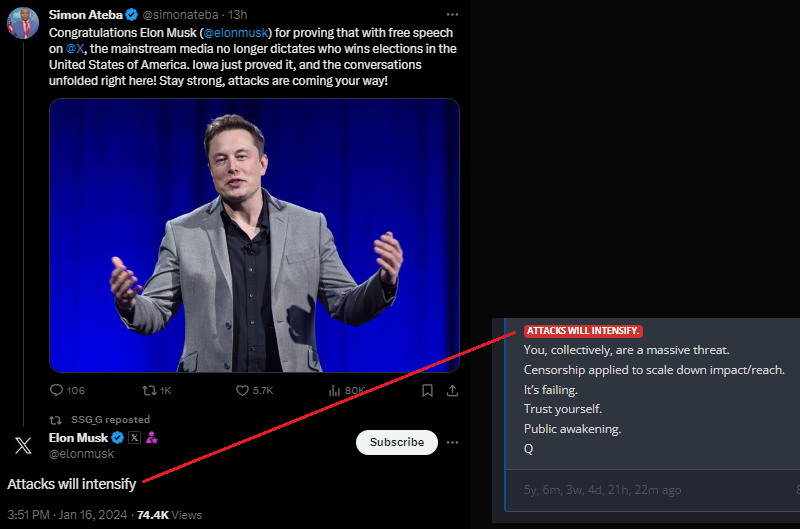This screenshot has height=529, width=800.
Task: Click the Simon Ateba display name
Action: tap(86, 15)
